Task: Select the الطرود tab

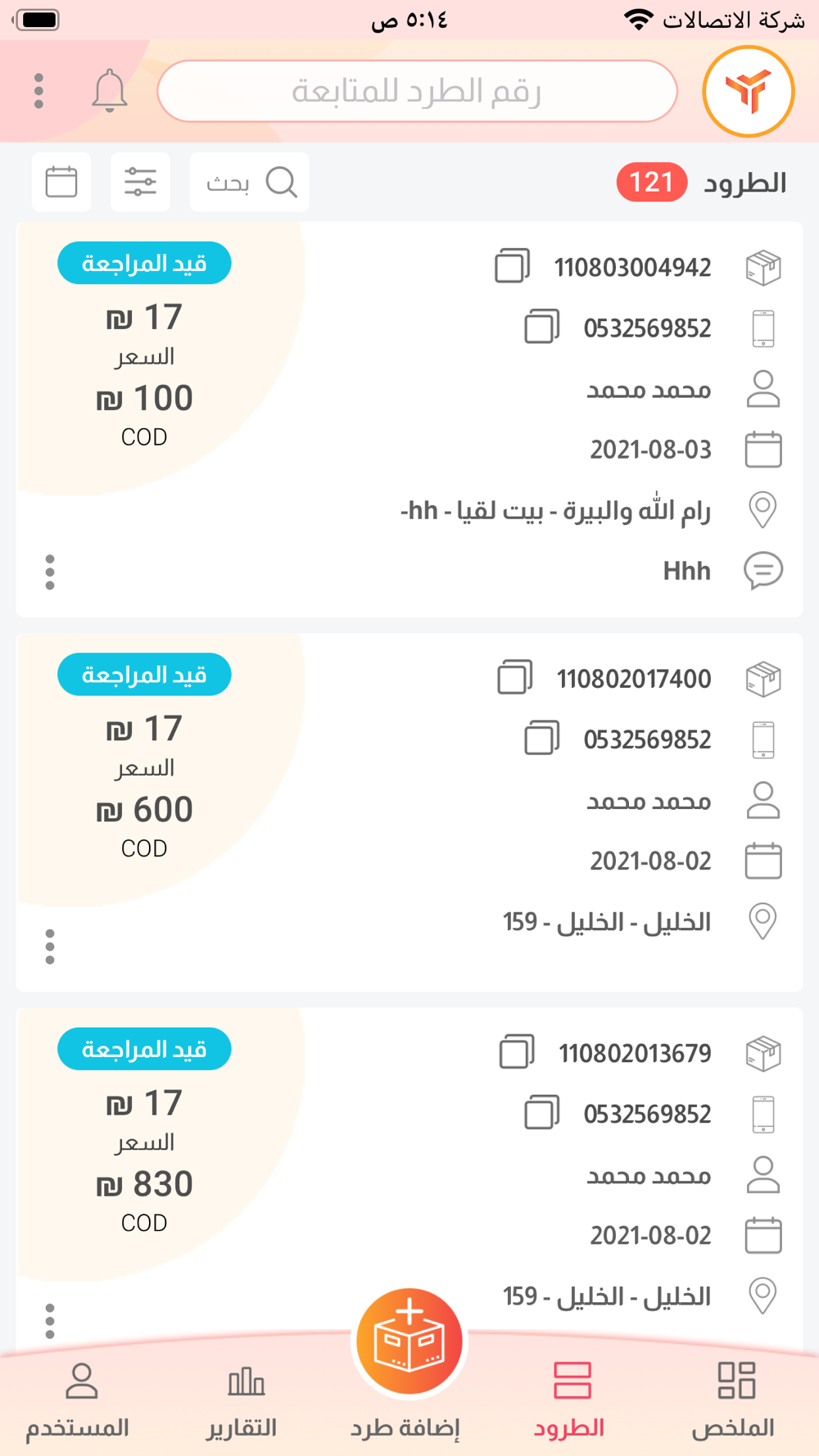Action: click(x=570, y=1400)
